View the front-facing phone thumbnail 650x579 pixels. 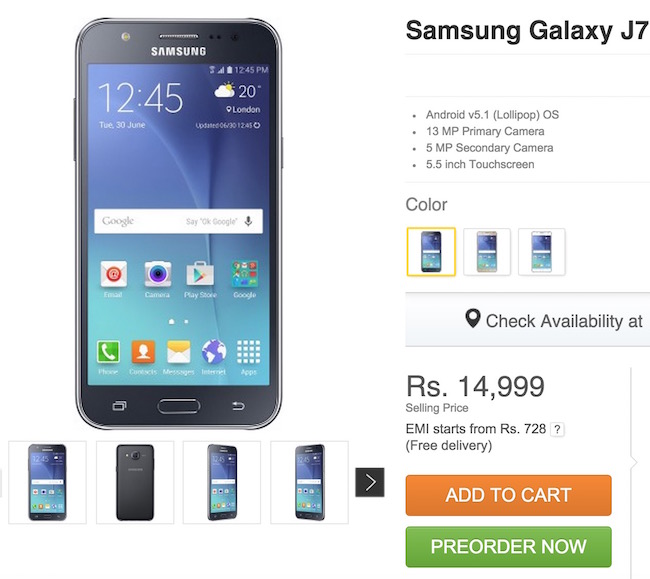point(47,482)
